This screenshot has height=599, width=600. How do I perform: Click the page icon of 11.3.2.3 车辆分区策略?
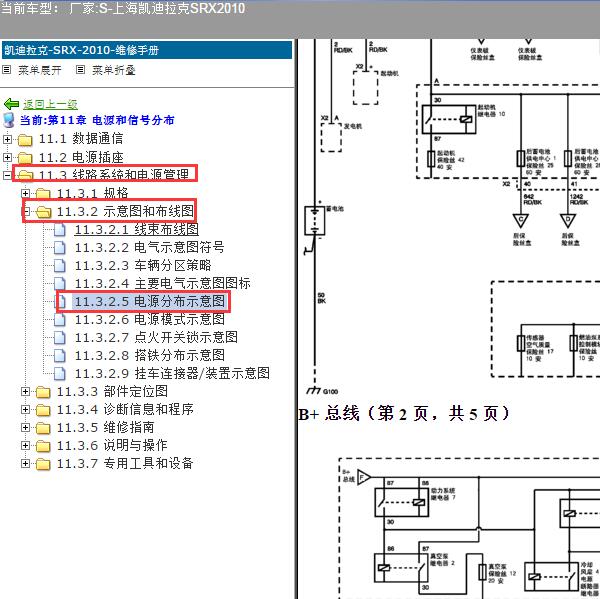60,265
